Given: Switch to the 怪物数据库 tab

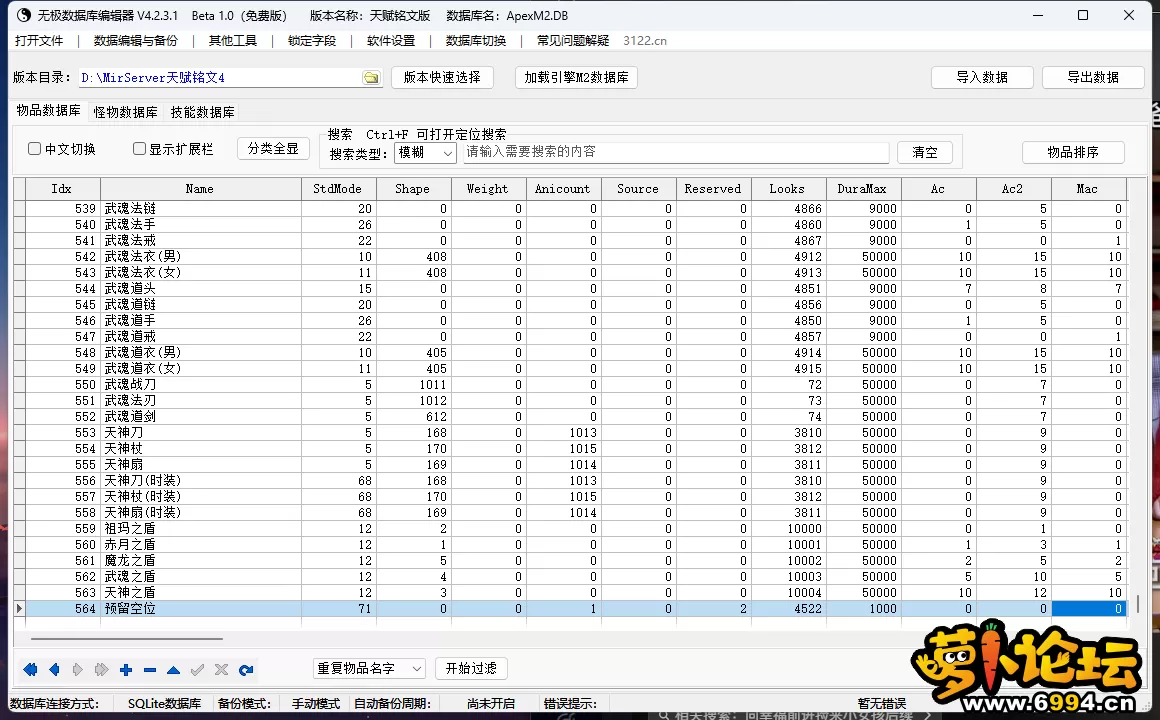Looking at the screenshot, I should coord(125,112).
